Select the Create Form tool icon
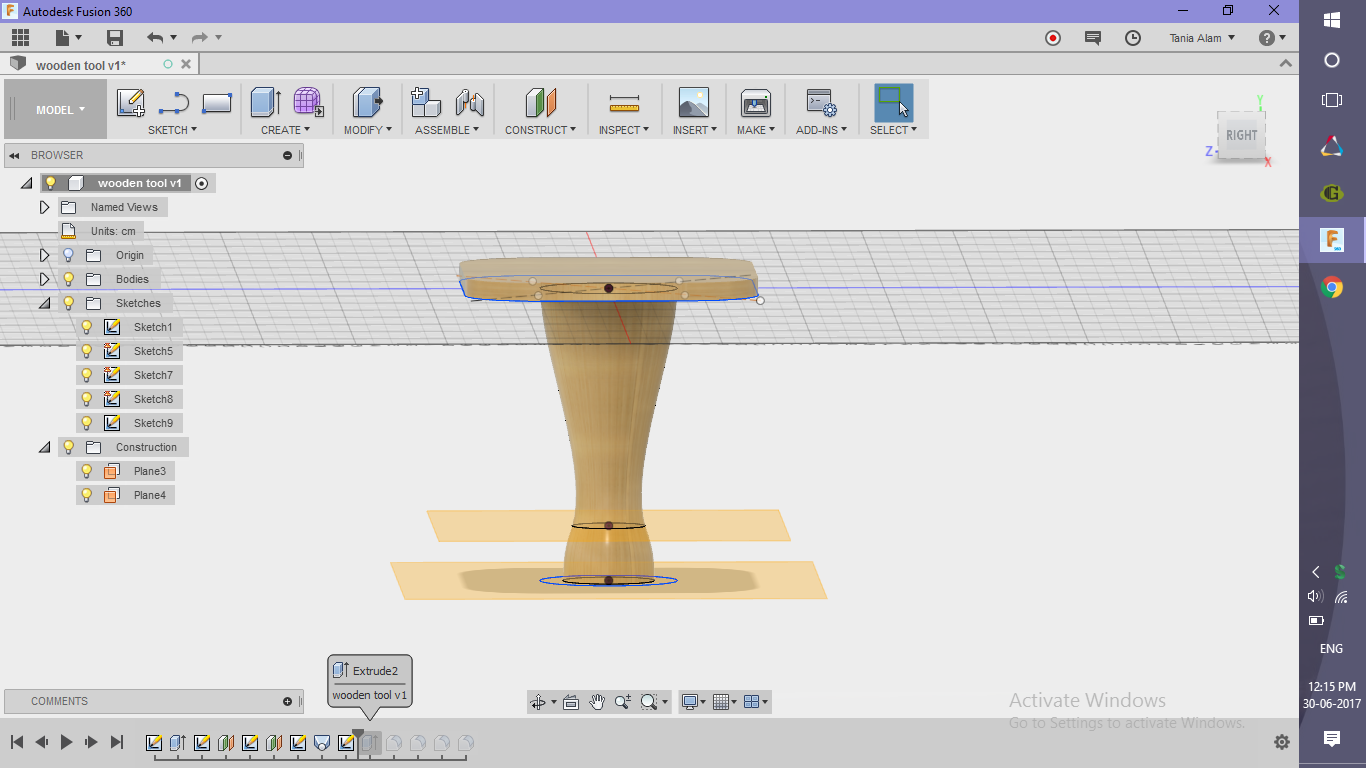 point(308,103)
